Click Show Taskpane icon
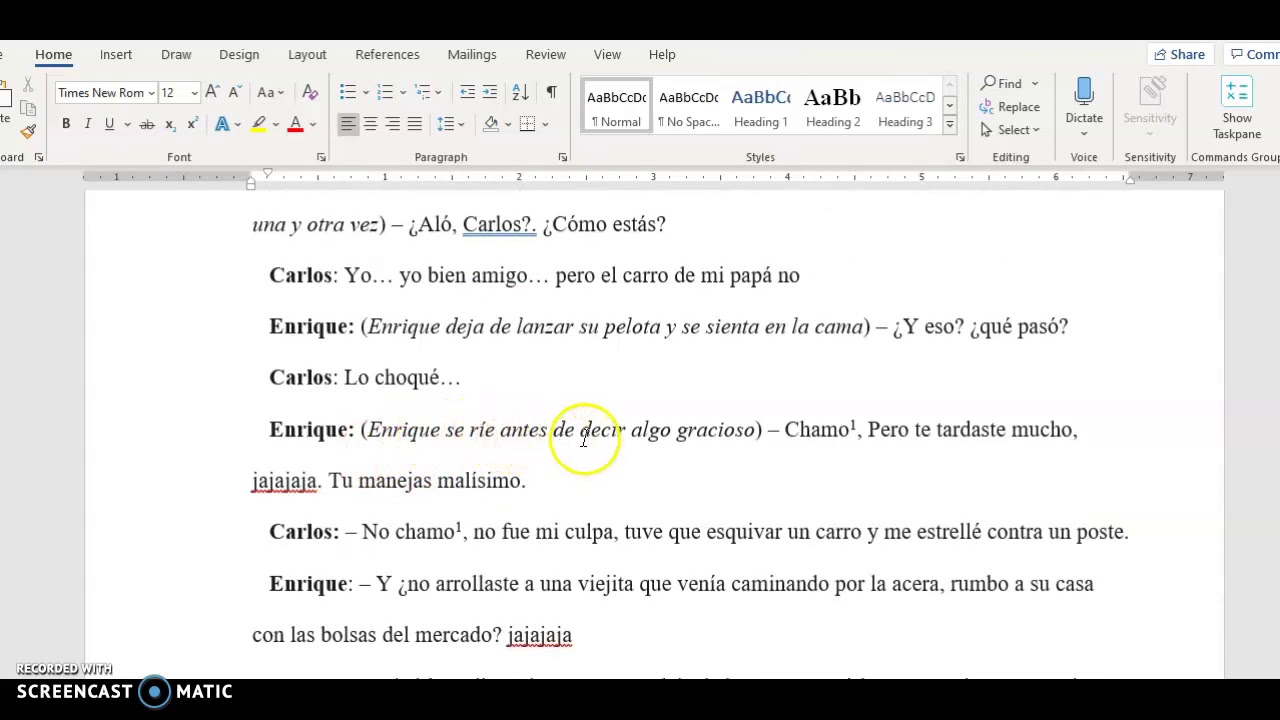This screenshot has width=1280, height=720. (x=1237, y=93)
